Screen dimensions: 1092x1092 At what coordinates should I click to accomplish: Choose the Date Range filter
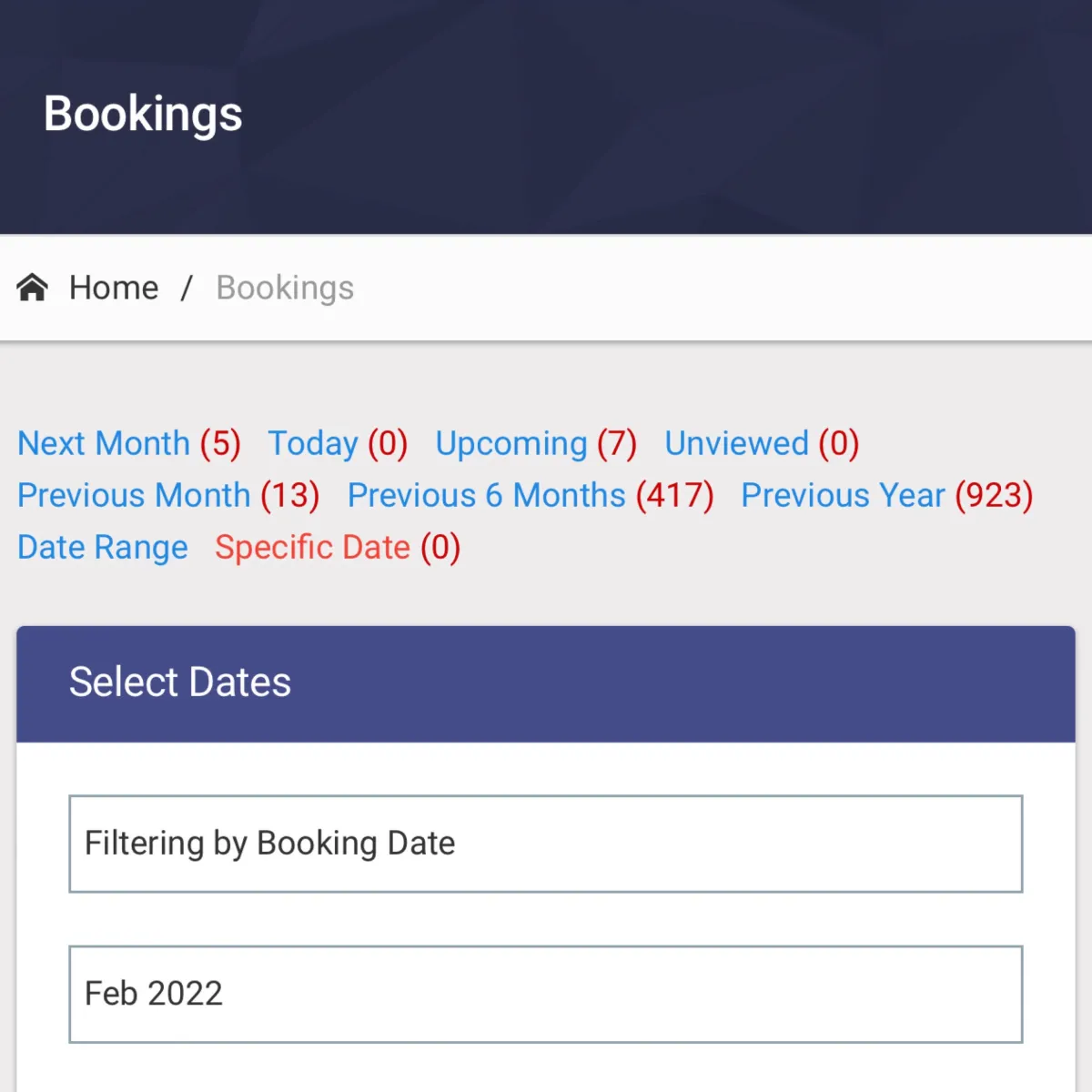103,548
